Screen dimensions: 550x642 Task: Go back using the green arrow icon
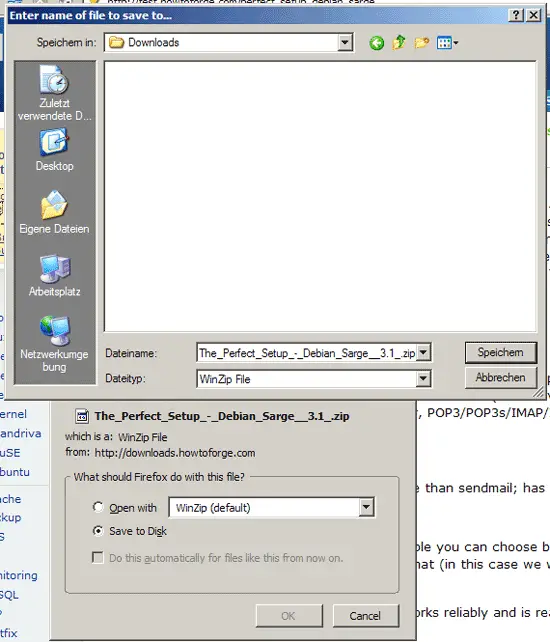point(376,43)
